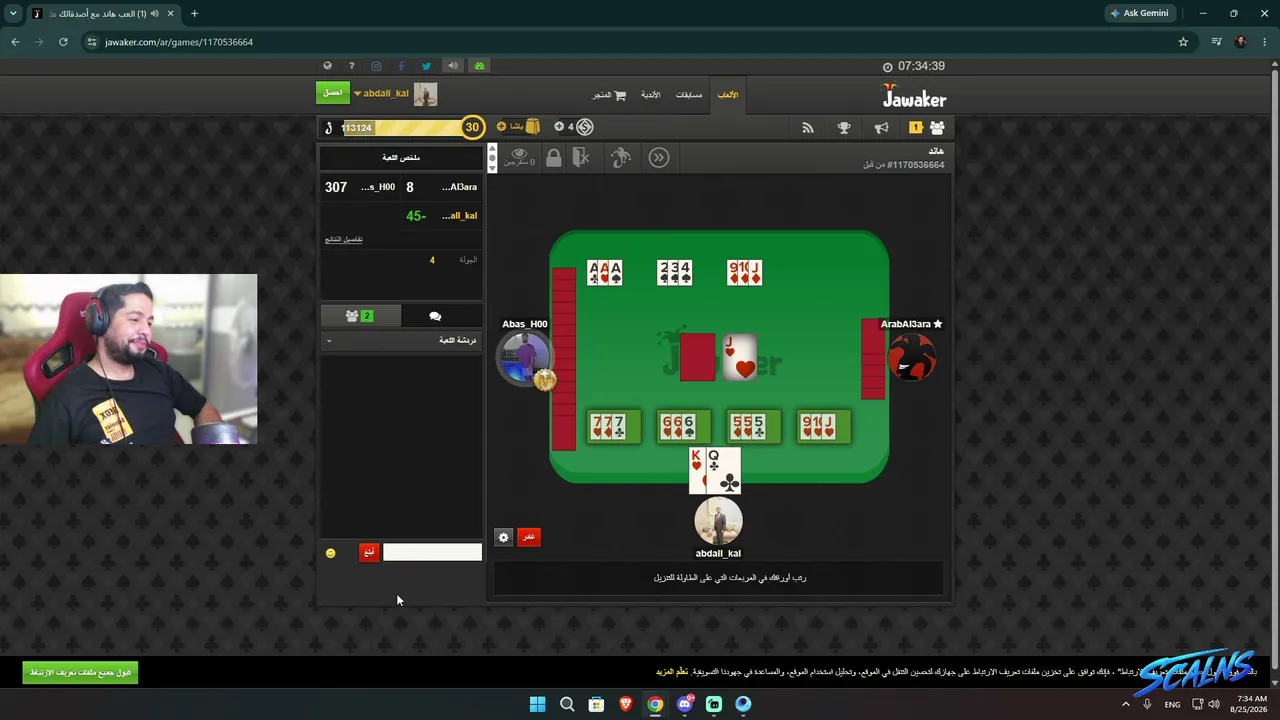The height and width of the screenshot is (720, 1280).
Task: Click the level 30 progress bar
Action: (400, 128)
